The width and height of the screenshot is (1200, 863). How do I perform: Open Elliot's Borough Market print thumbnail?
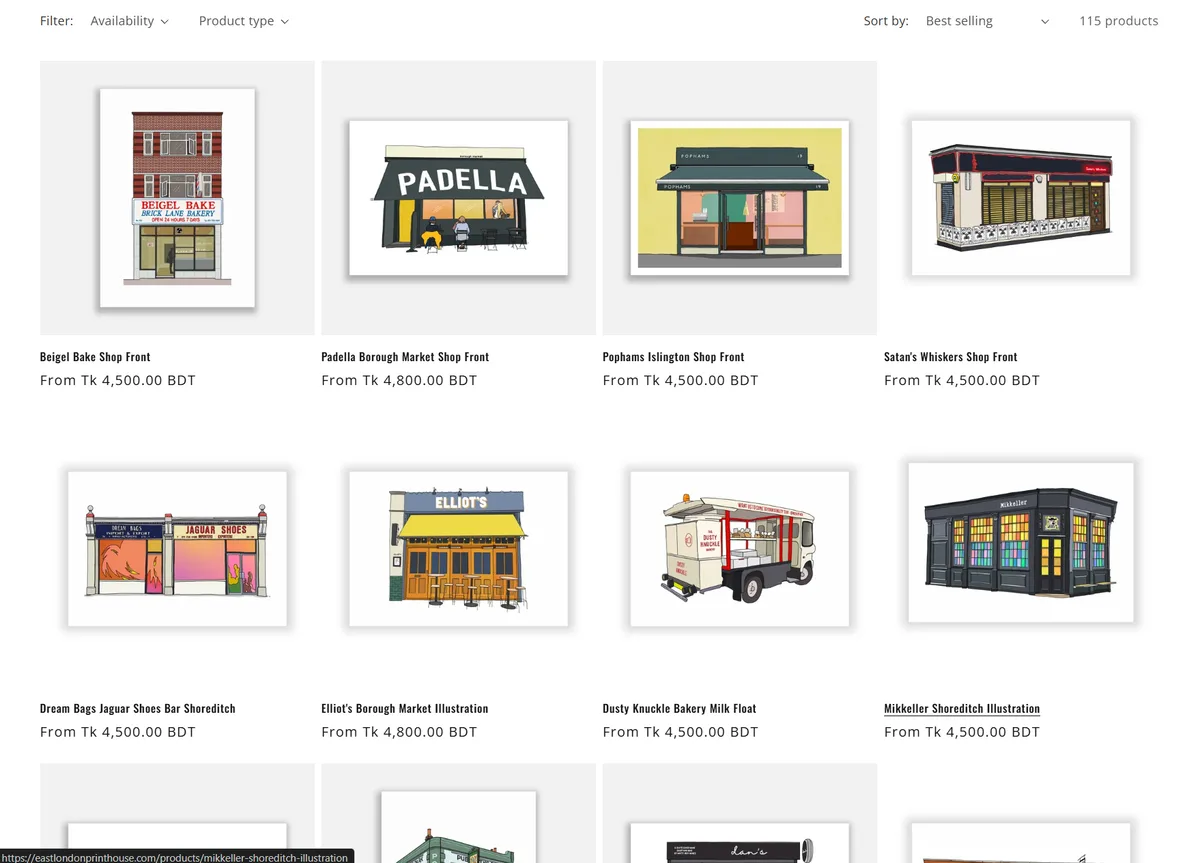[x=458, y=549]
